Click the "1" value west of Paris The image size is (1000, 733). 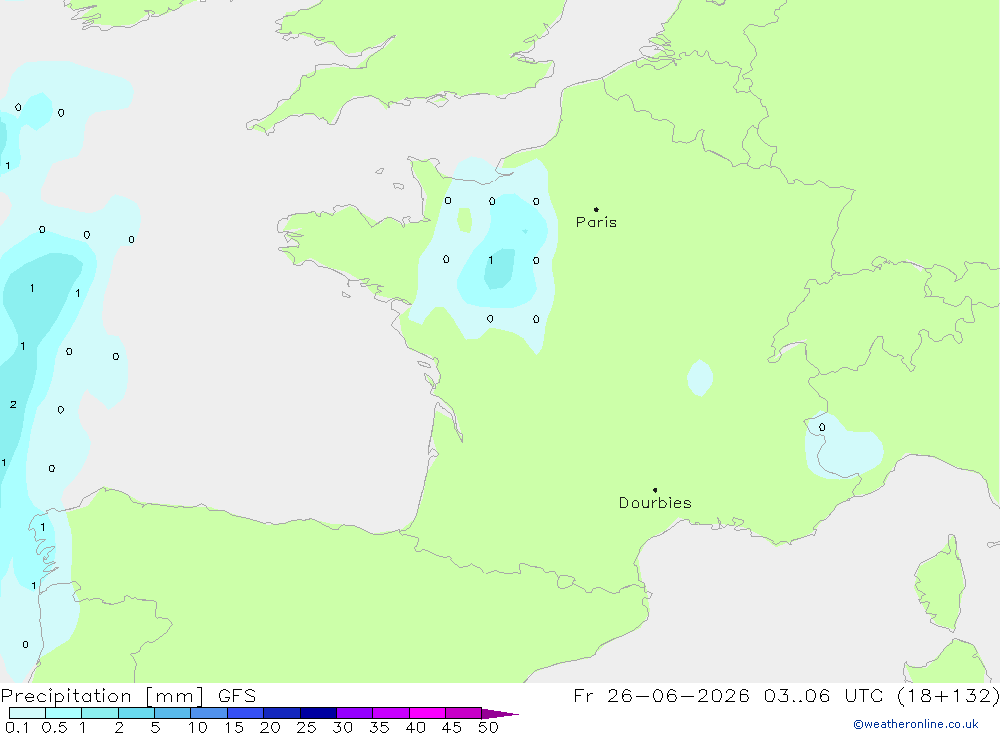pos(490,260)
